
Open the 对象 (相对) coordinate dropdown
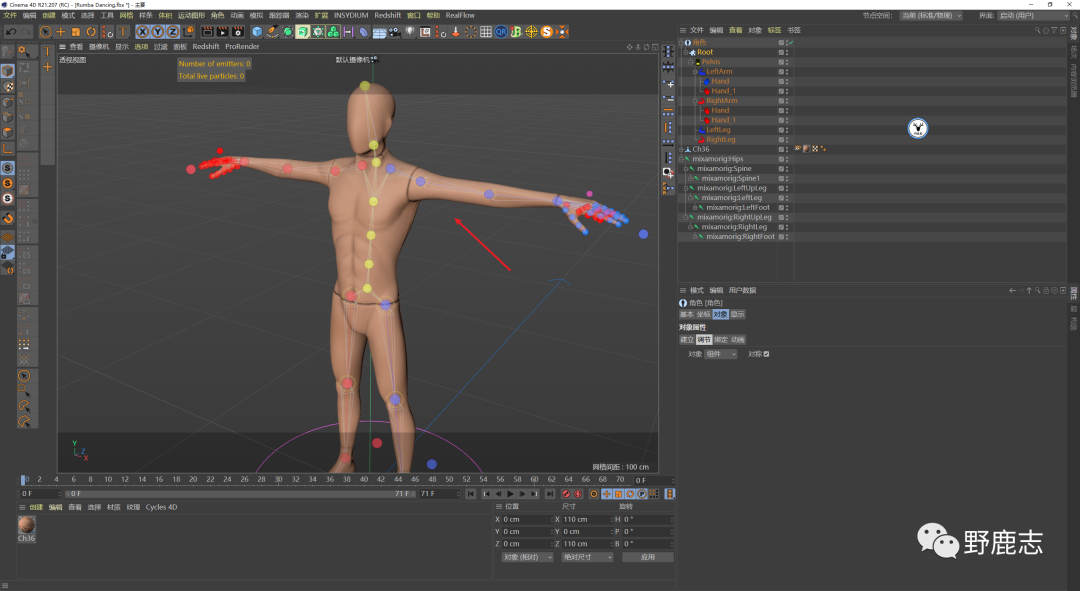[527, 557]
